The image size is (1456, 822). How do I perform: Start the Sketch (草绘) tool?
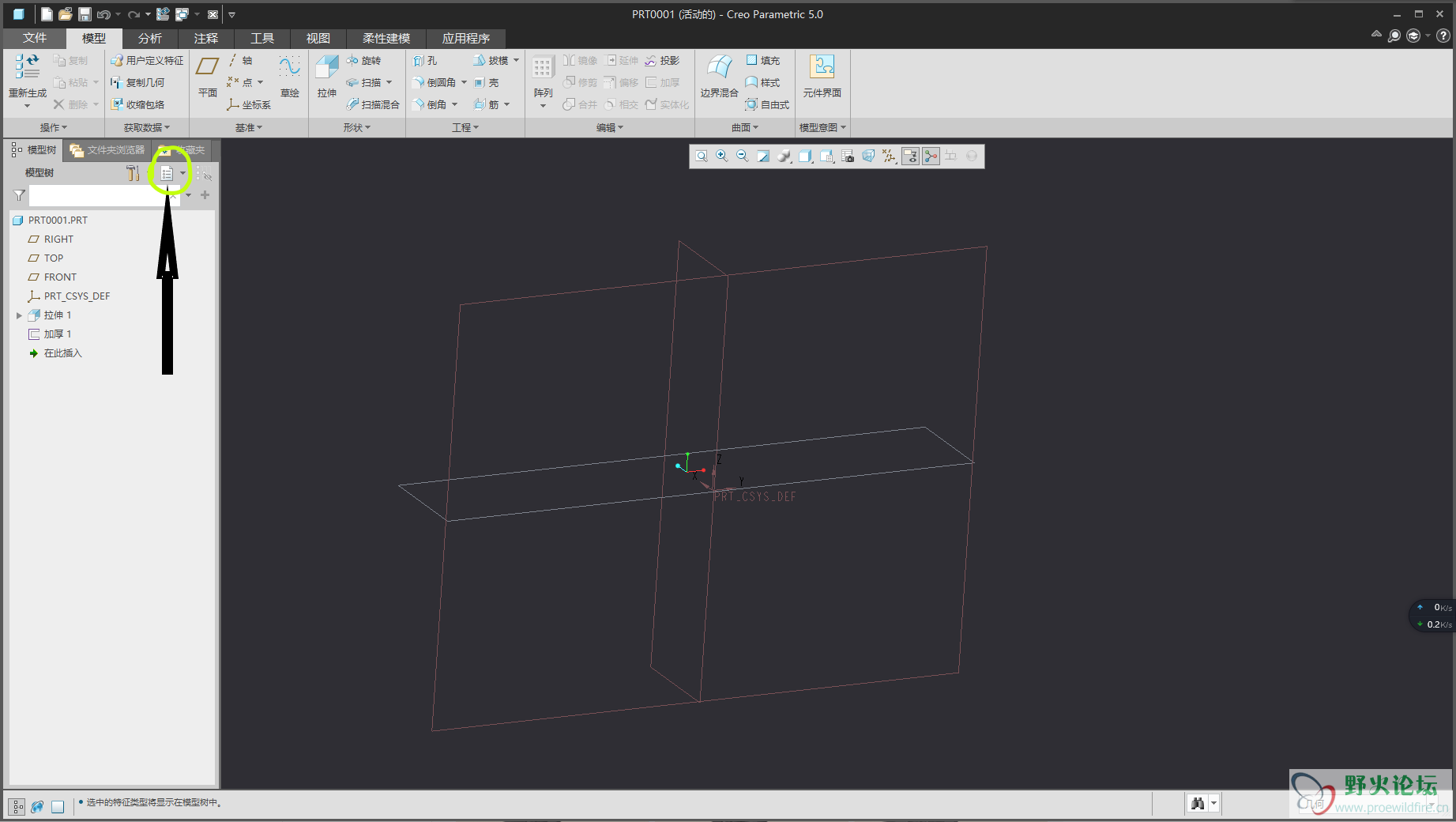point(290,77)
